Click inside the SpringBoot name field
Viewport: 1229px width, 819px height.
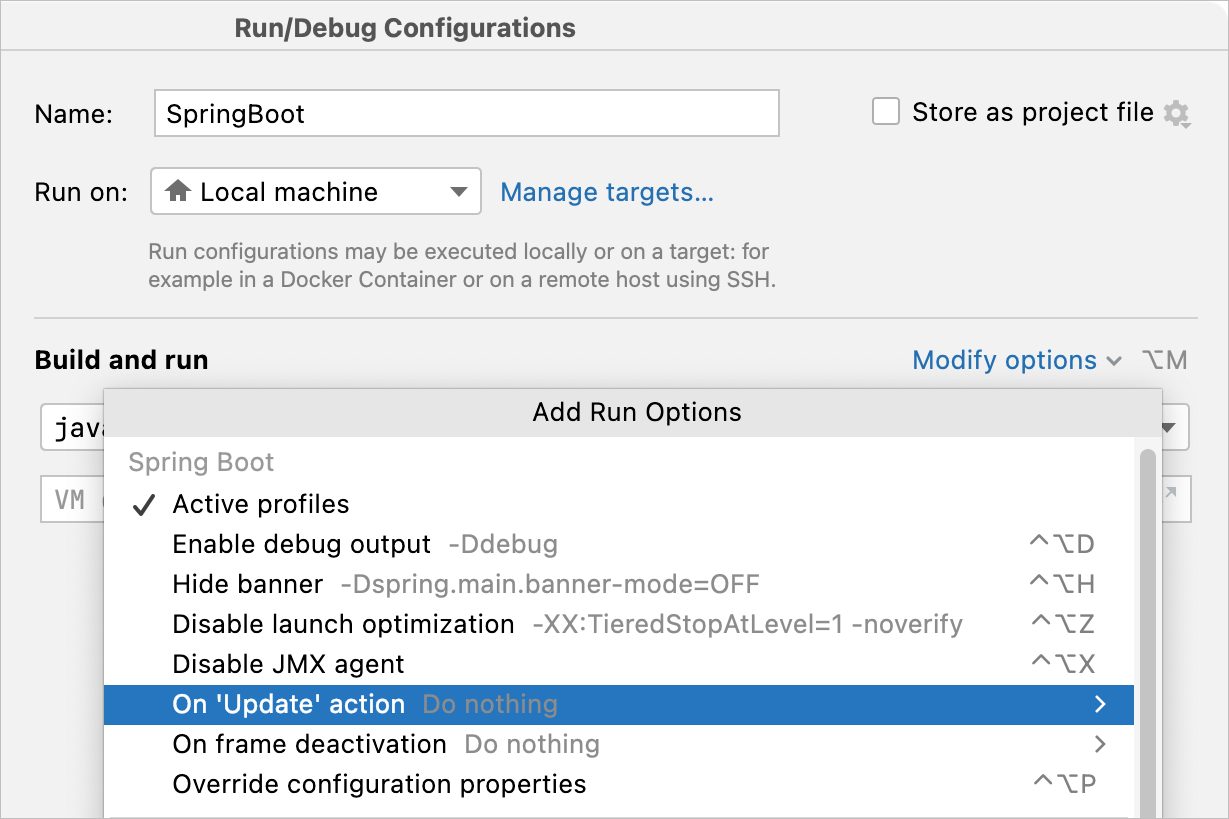pyautogui.click(x=466, y=113)
